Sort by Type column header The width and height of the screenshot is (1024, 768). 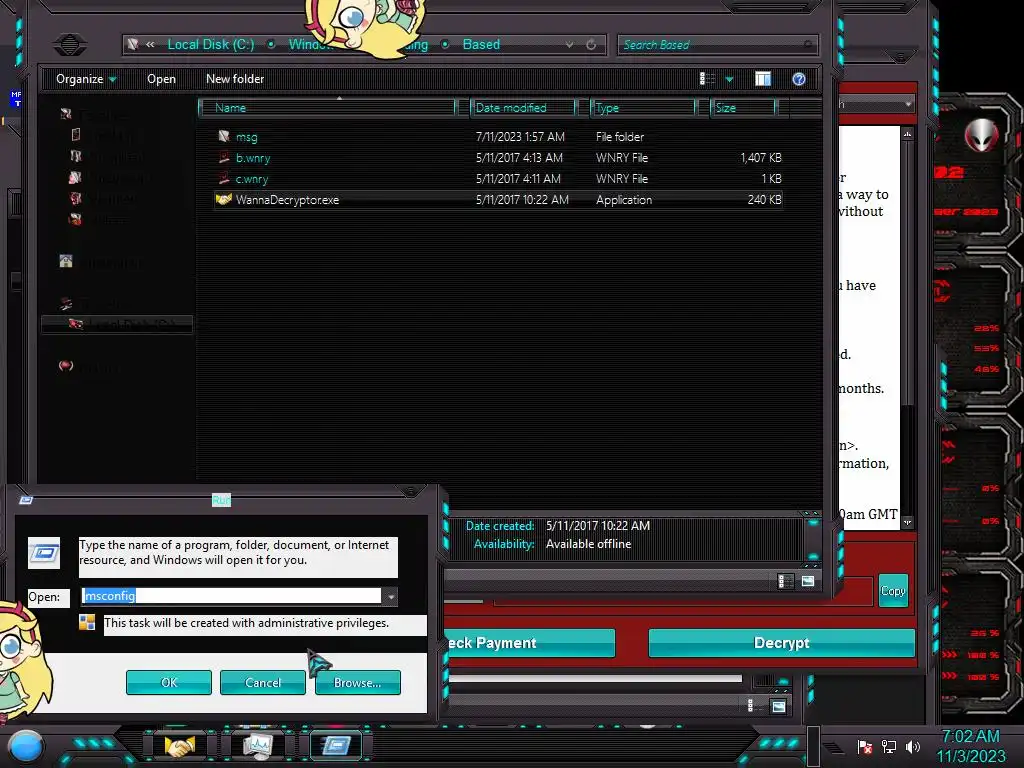[643, 108]
